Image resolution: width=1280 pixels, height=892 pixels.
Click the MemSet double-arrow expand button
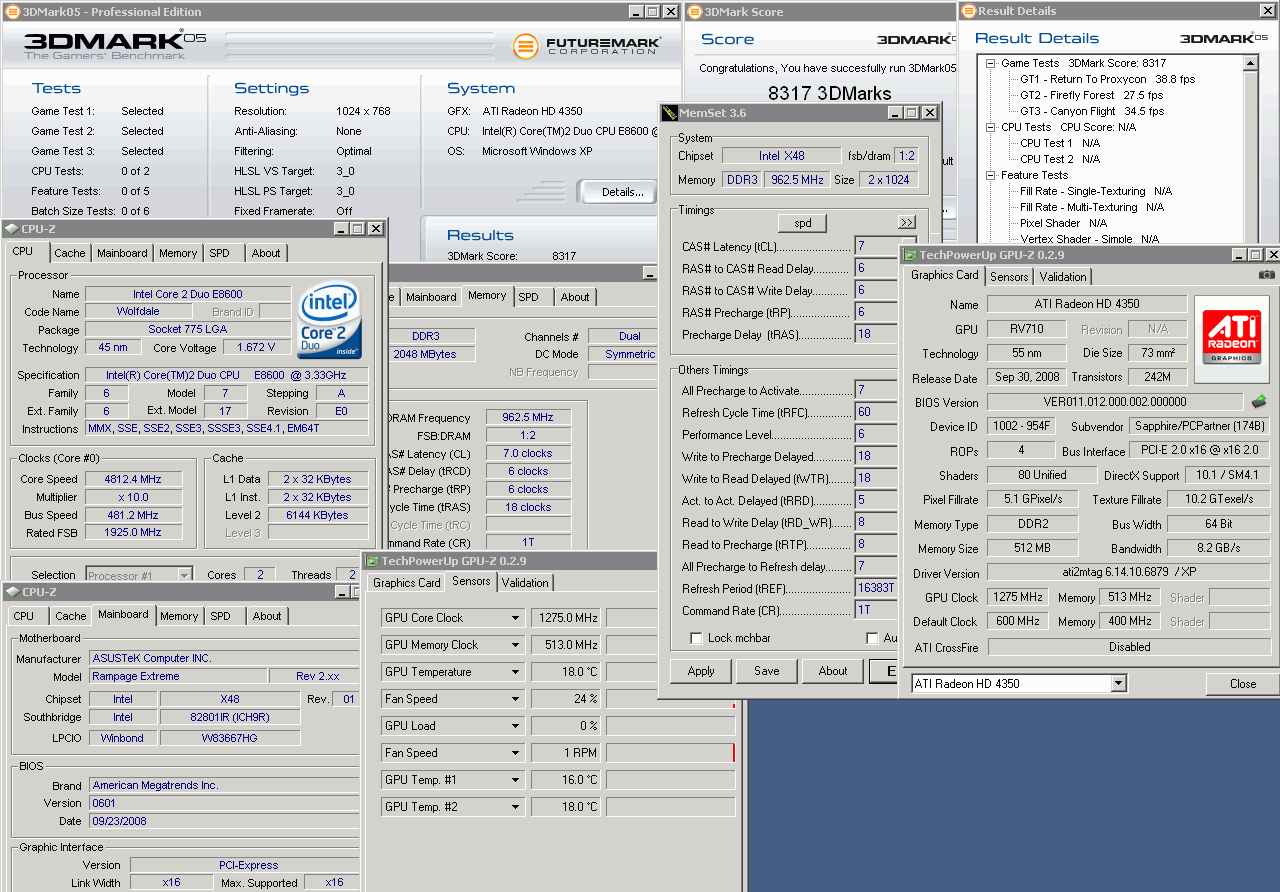click(x=906, y=222)
